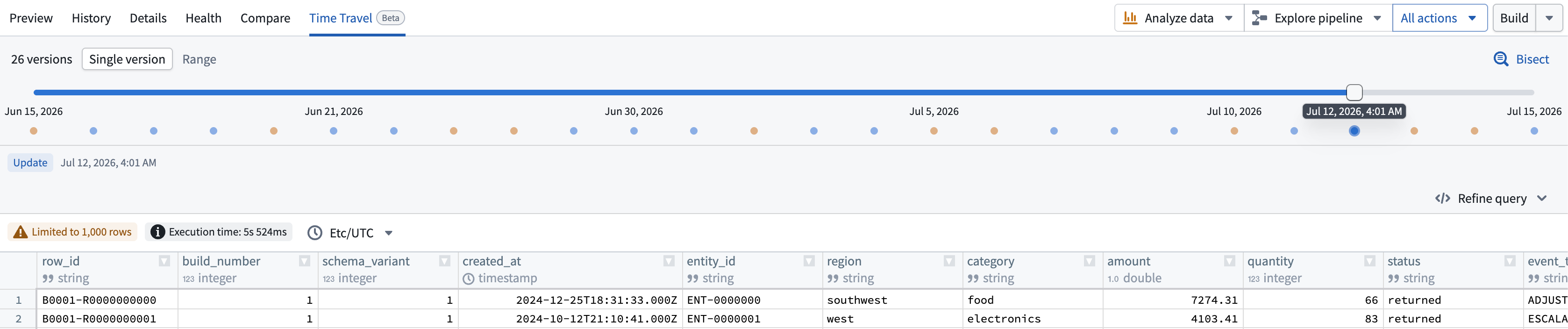Click cell B0001-R0000000000
The height and width of the screenshot is (329, 1568).
107,300
